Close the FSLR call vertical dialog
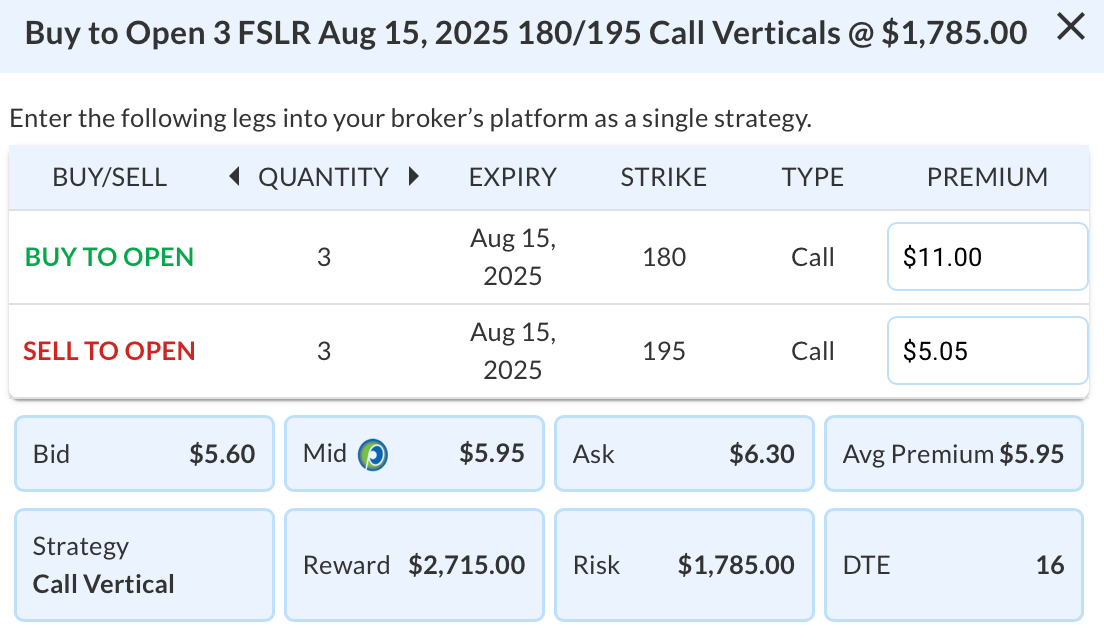The image size is (1104, 640). pos(1070,27)
